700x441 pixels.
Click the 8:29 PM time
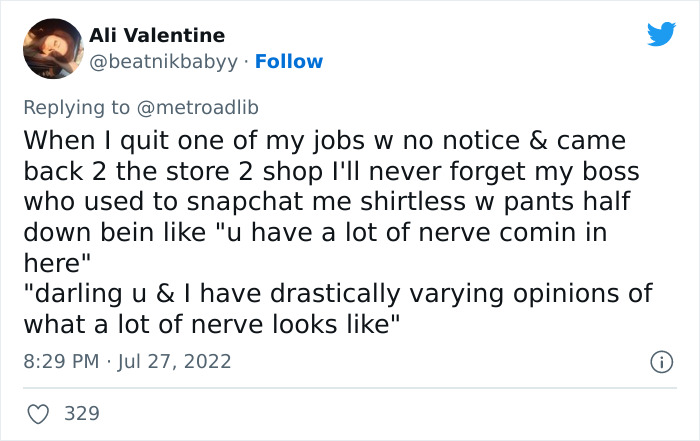[61, 360]
